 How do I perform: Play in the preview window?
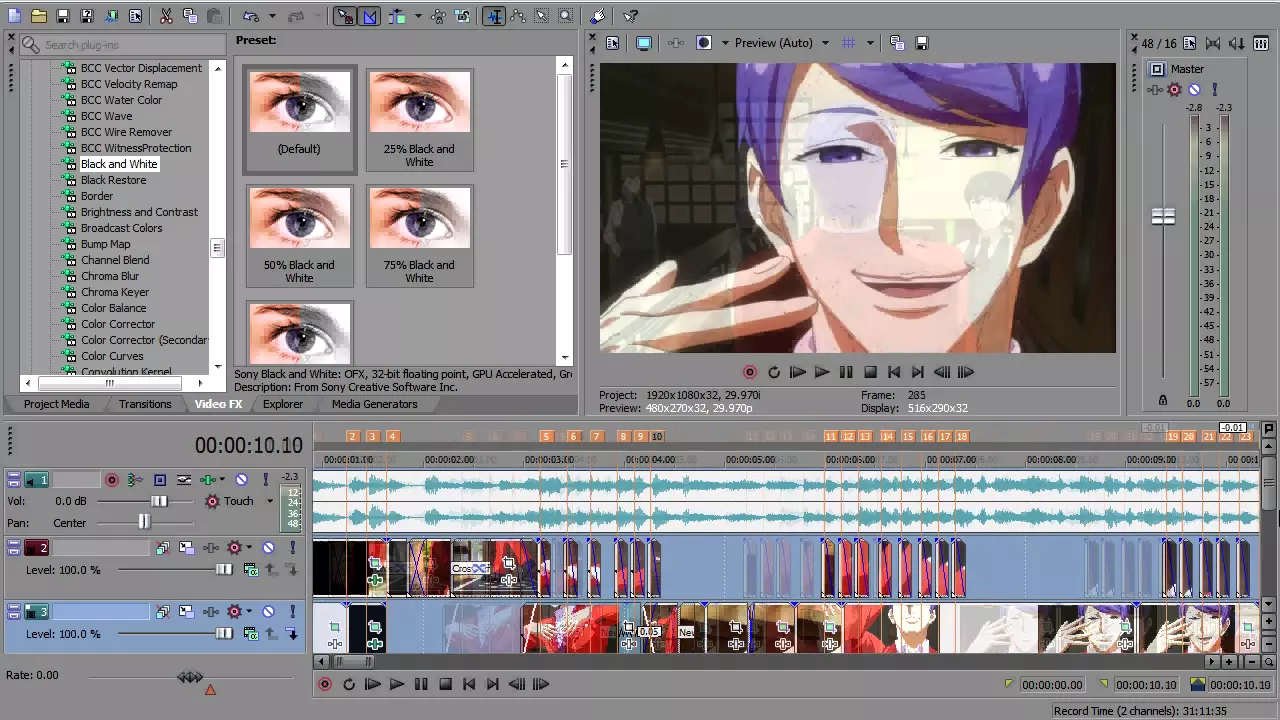tap(822, 372)
